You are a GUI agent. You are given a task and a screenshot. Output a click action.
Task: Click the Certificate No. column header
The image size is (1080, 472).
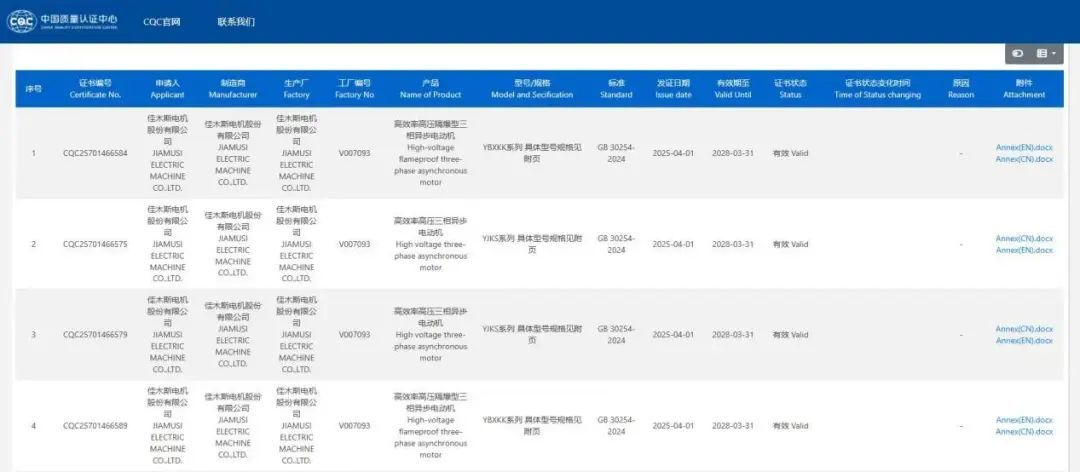pos(95,89)
